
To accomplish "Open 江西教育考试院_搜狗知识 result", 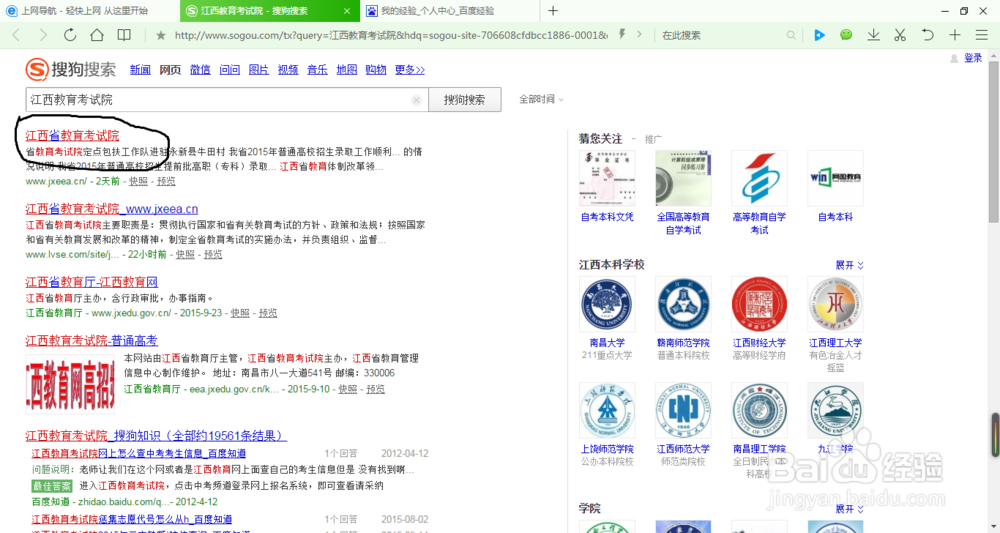I will tap(156, 435).
